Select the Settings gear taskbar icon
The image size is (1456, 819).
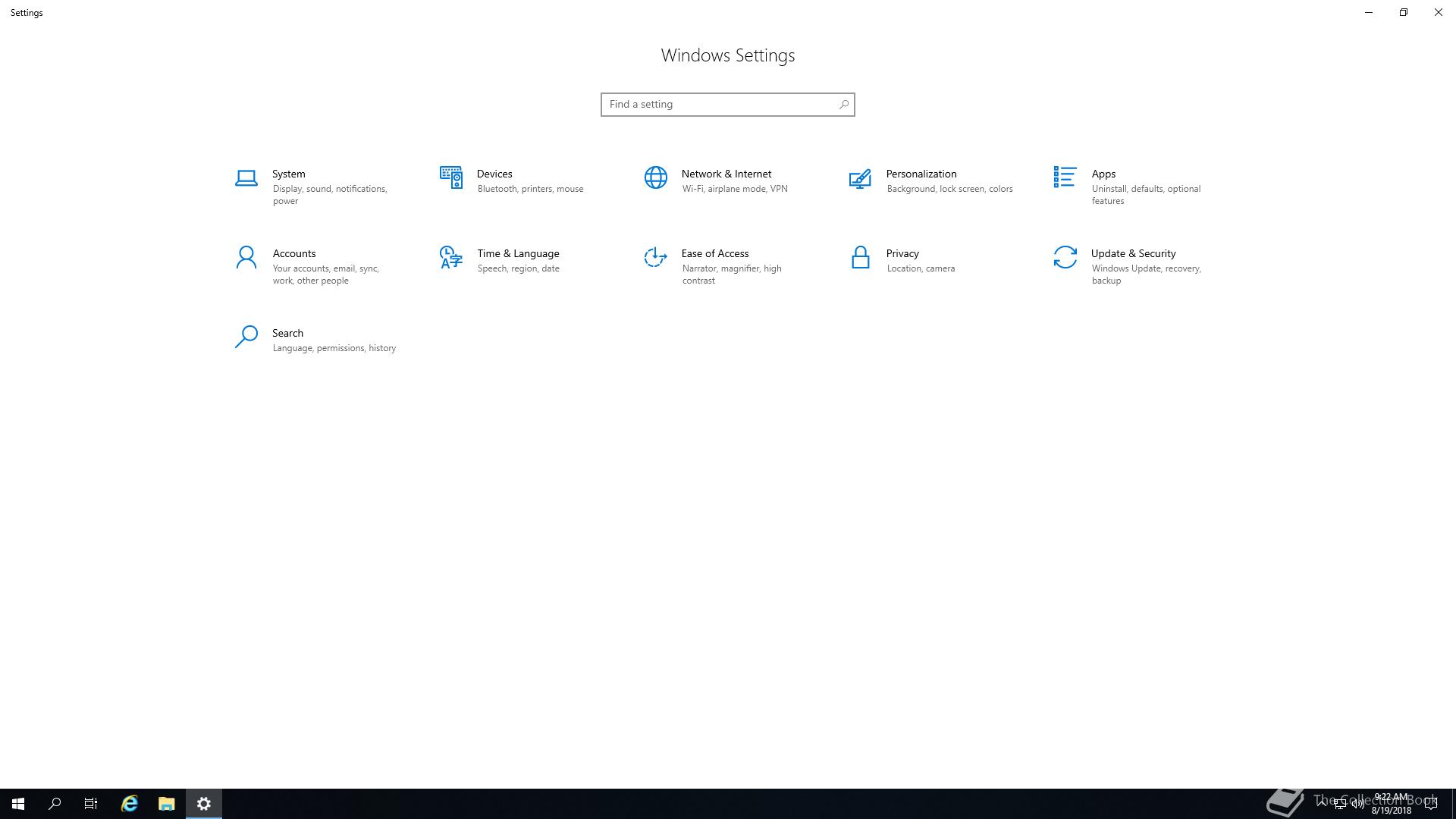(203, 804)
